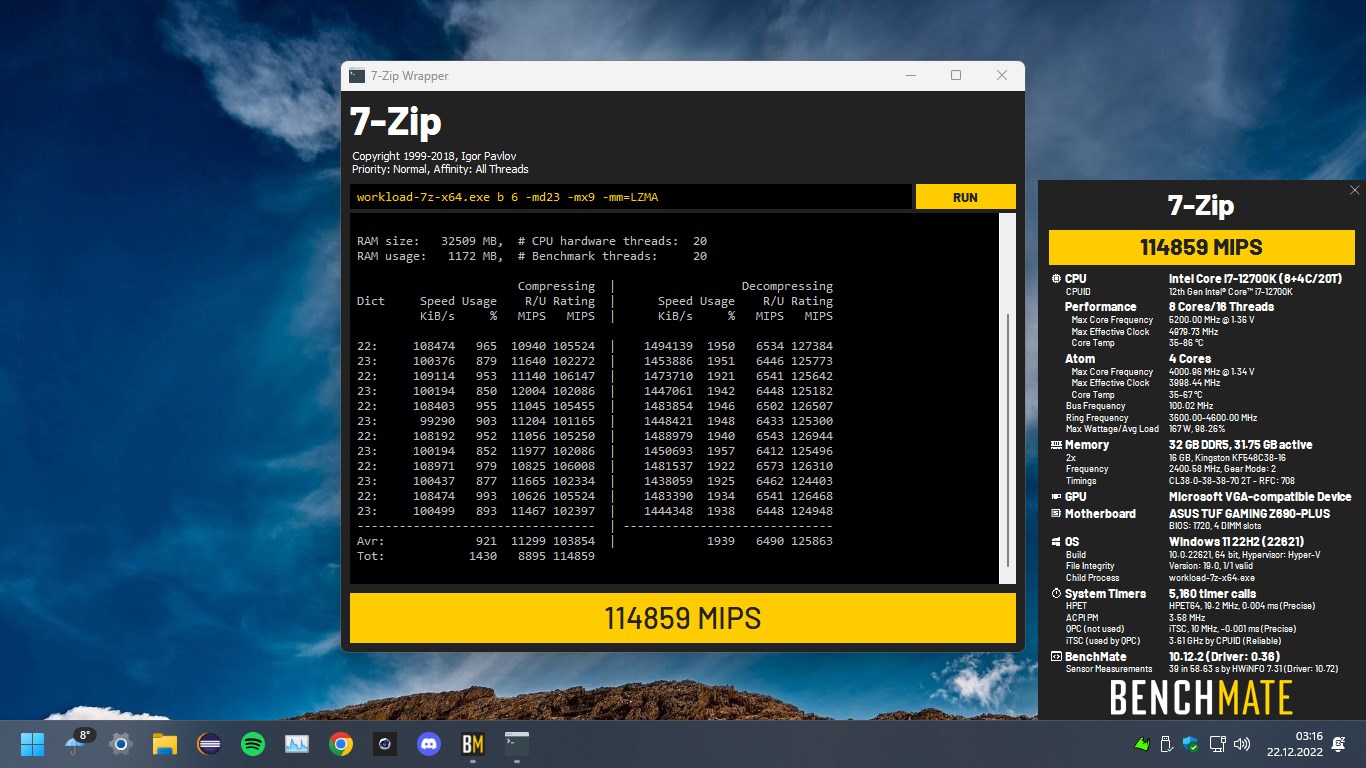
Task: Click the green tray icon in system tray
Action: coord(1140,744)
